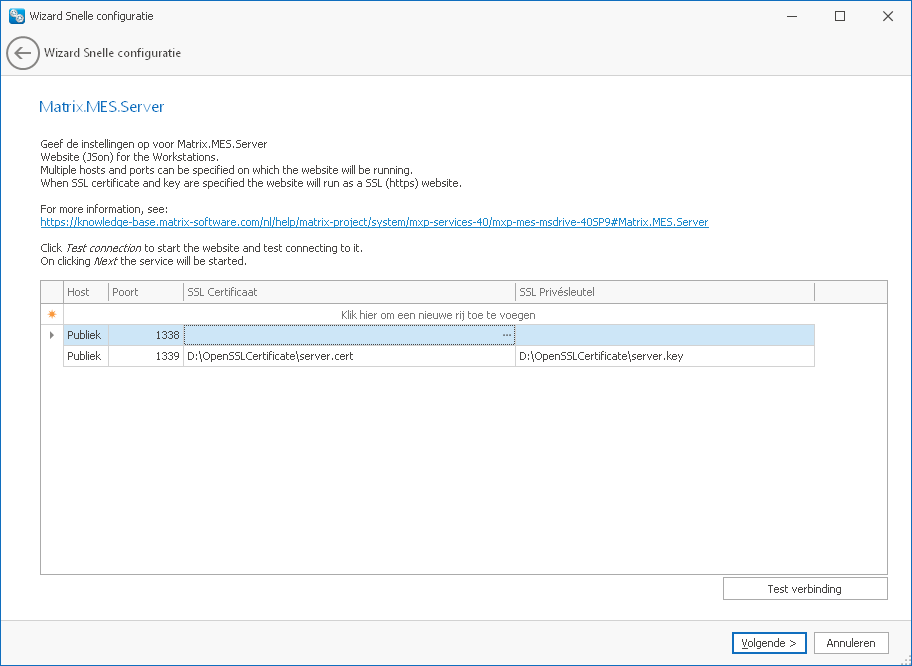This screenshot has width=912, height=666.
Task: Close the wizard window
Action: 888,16
